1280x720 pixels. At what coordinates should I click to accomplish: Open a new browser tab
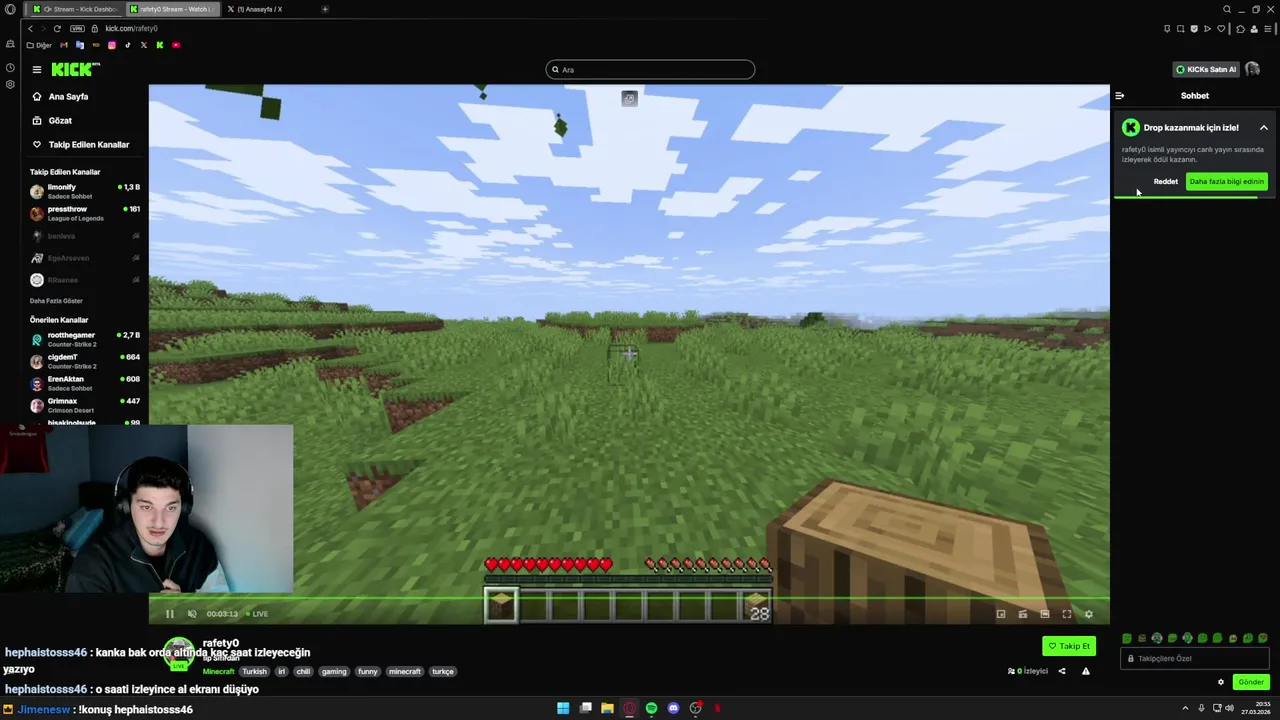(325, 9)
